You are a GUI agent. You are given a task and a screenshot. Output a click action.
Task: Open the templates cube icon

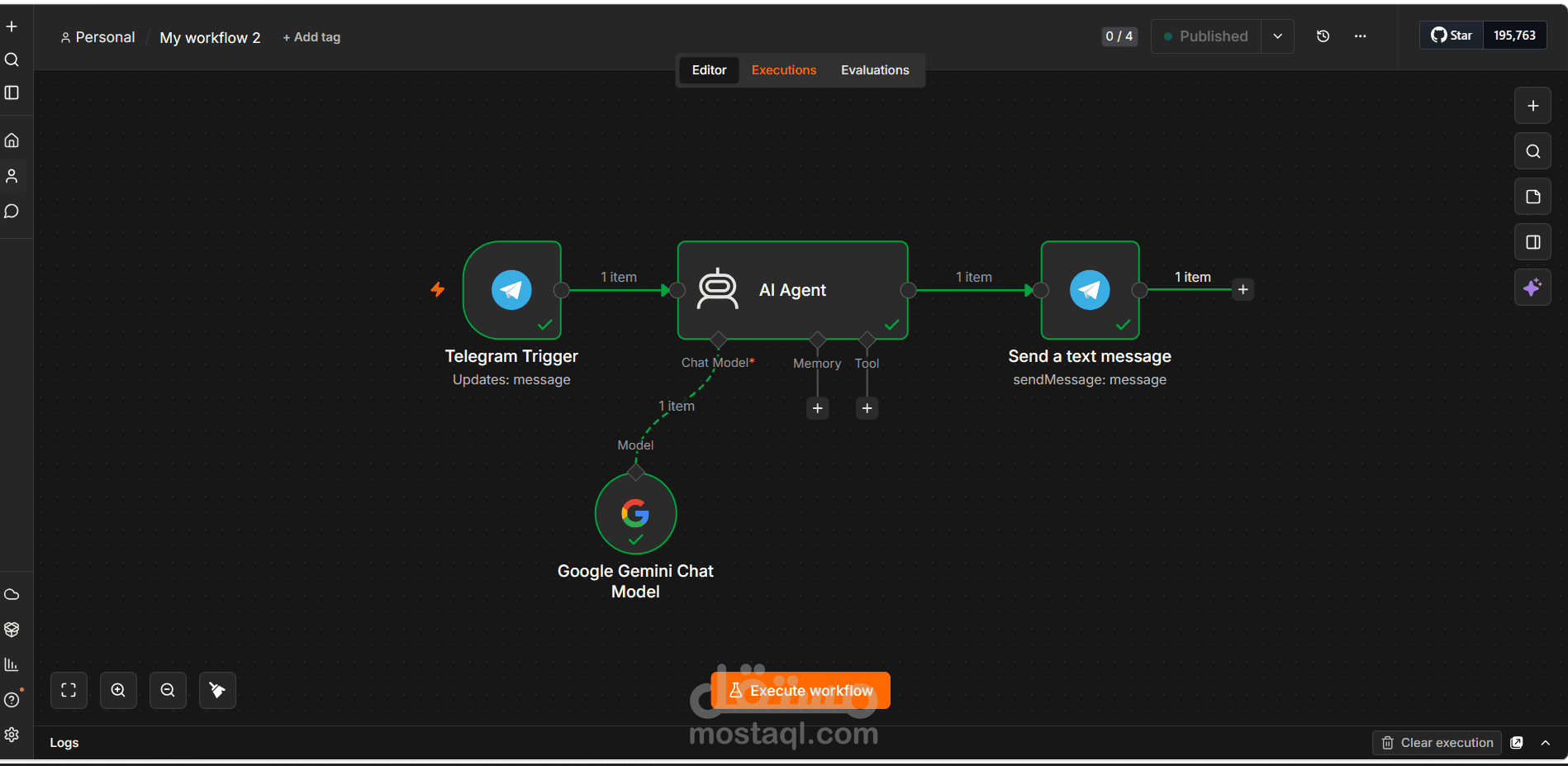12,630
